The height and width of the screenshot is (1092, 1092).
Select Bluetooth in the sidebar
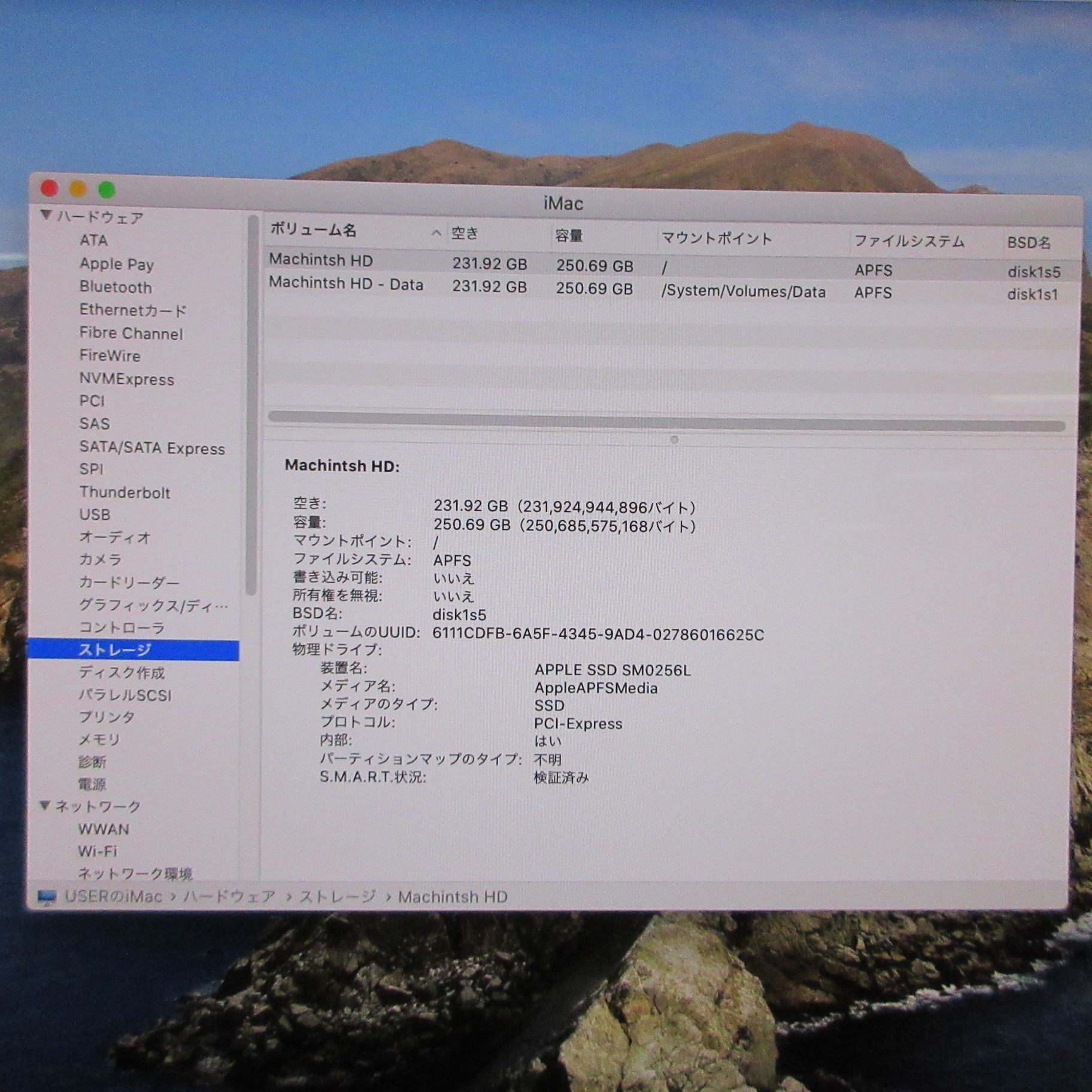click(116, 287)
